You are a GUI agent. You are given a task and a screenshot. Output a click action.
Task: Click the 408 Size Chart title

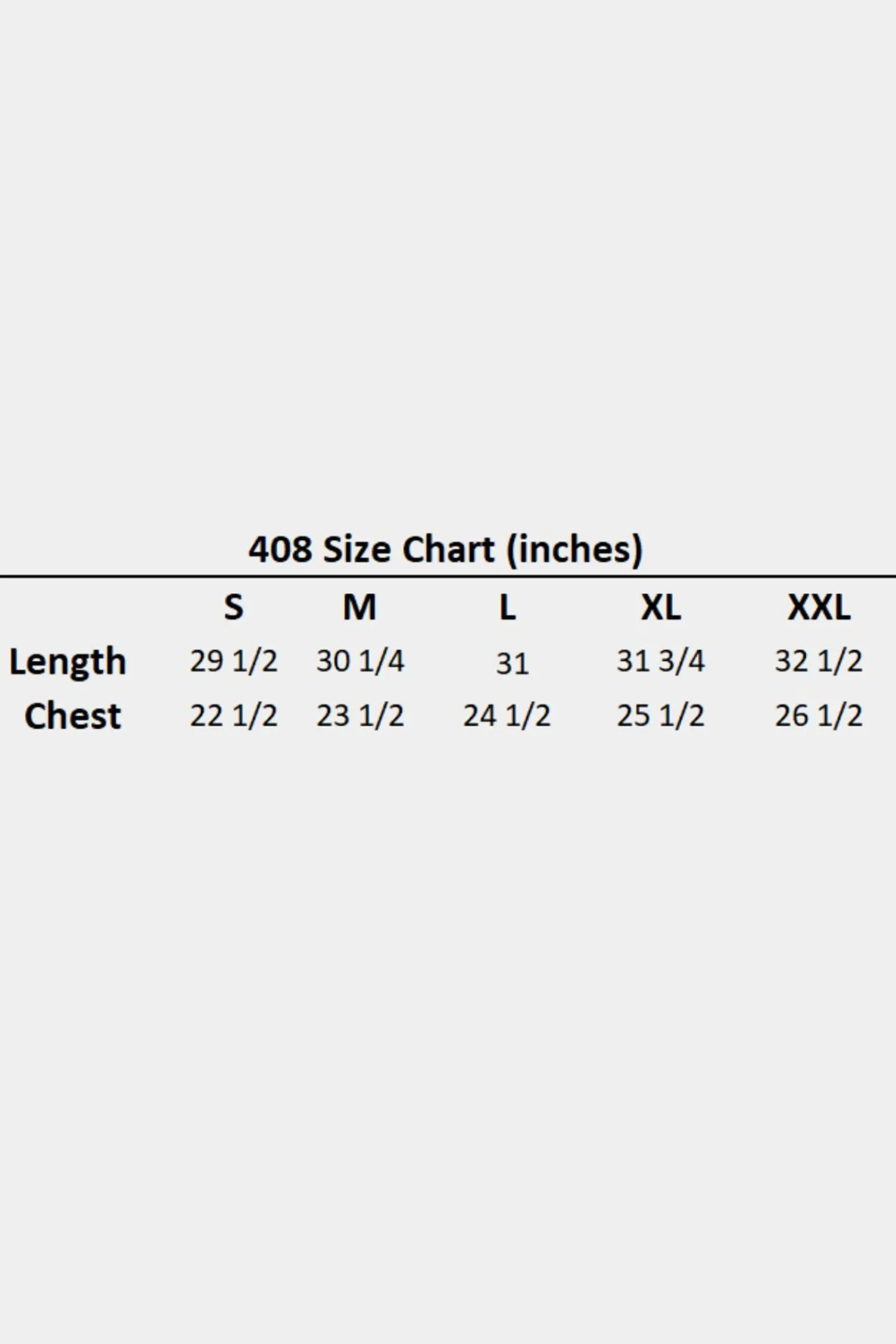[446, 550]
